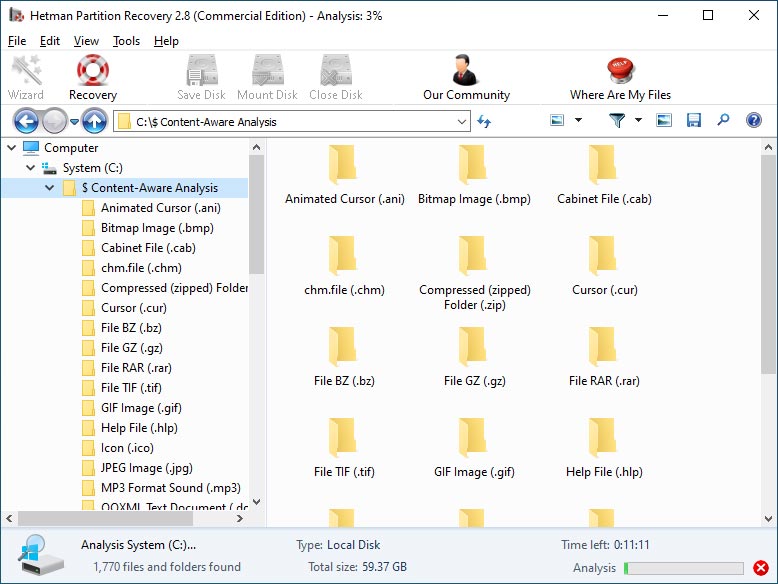The height and width of the screenshot is (584, 778).
Task: Refresh the current folder view
Action: point(484,121)
